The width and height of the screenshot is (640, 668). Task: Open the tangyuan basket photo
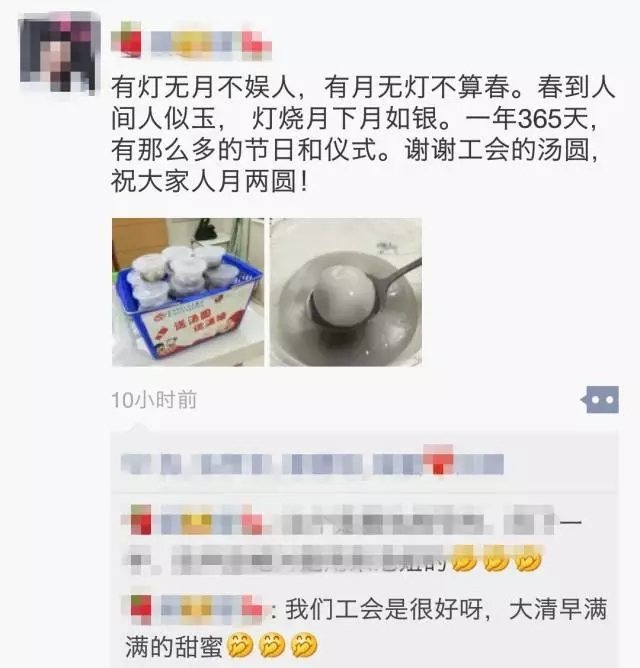(x=188, y=292)
